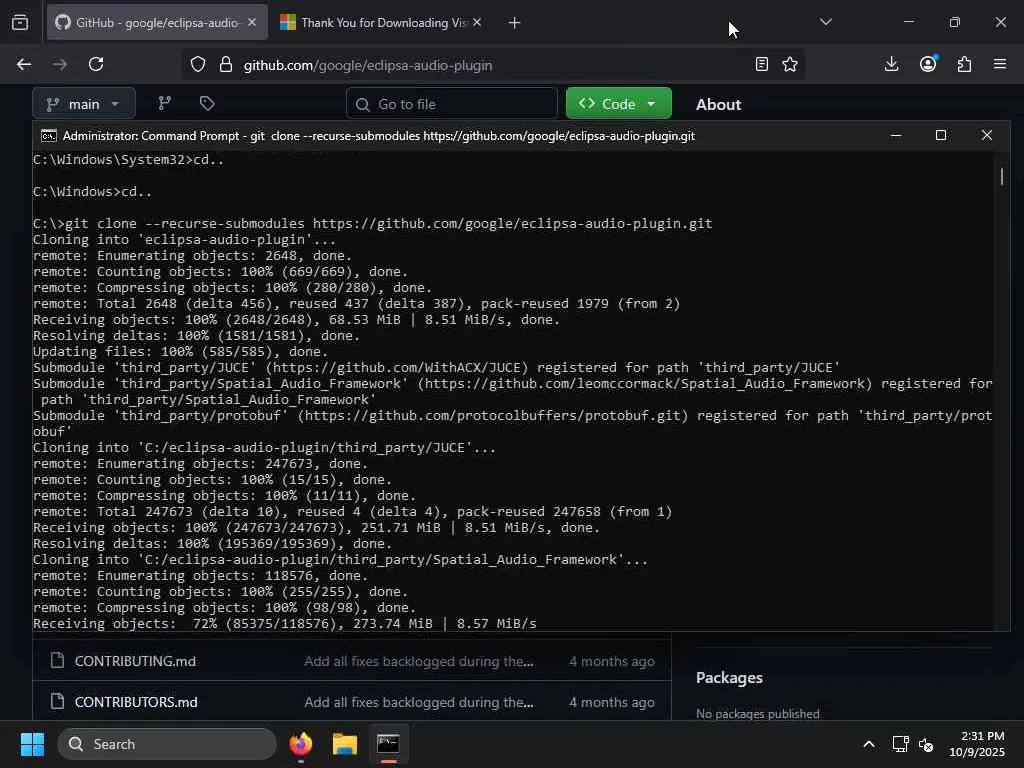
Task: Click the CONTRIBUTORS.md file icon
Action: (57, 701)
